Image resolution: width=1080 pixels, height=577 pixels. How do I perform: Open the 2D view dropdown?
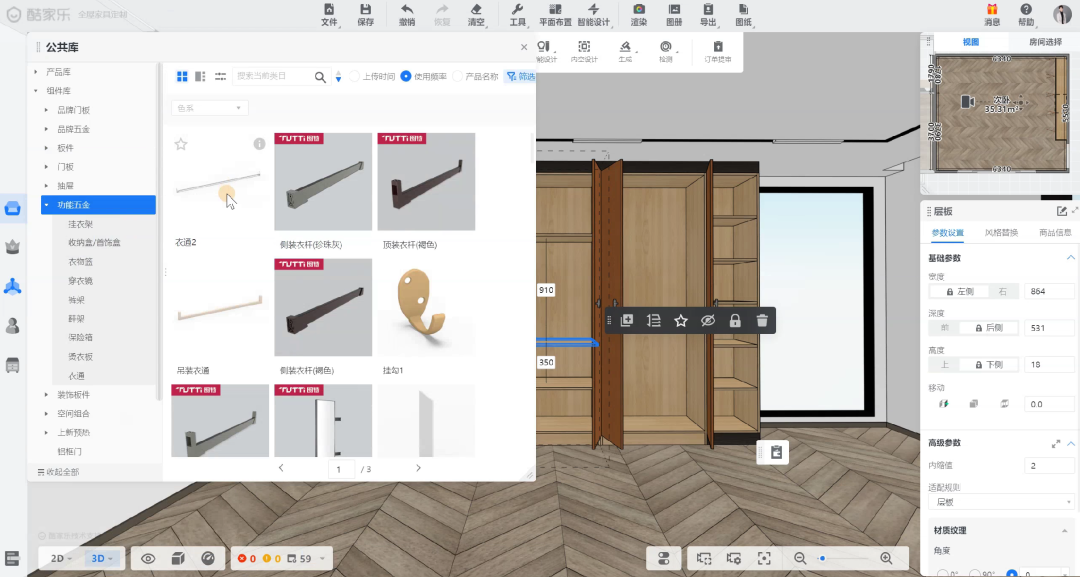[x=62, y=558]
